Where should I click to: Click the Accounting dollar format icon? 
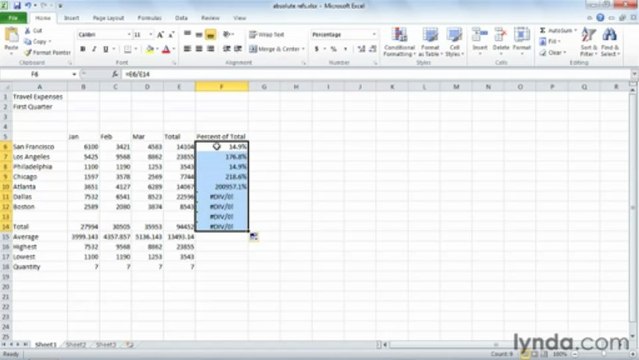pyautogui.click(x=317, y=49)
